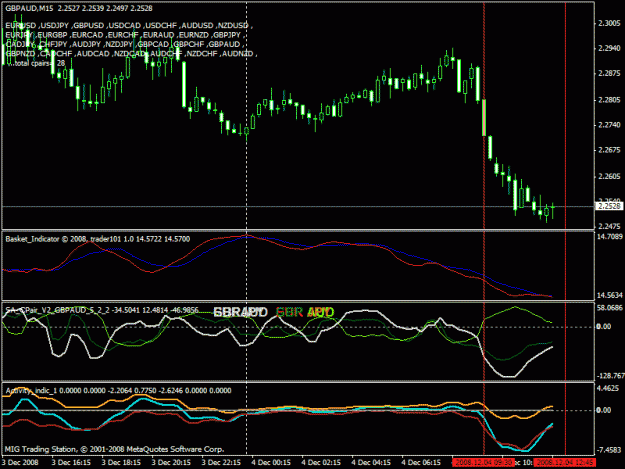The image size is (625, 469).
Task: Click the '4 Dec 04:15' time label
Action: [371, 463]
